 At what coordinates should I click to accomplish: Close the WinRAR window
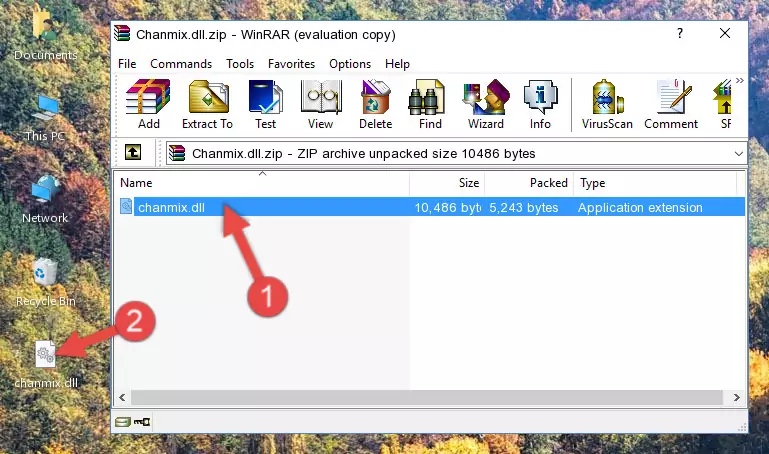tap(725, 33)
